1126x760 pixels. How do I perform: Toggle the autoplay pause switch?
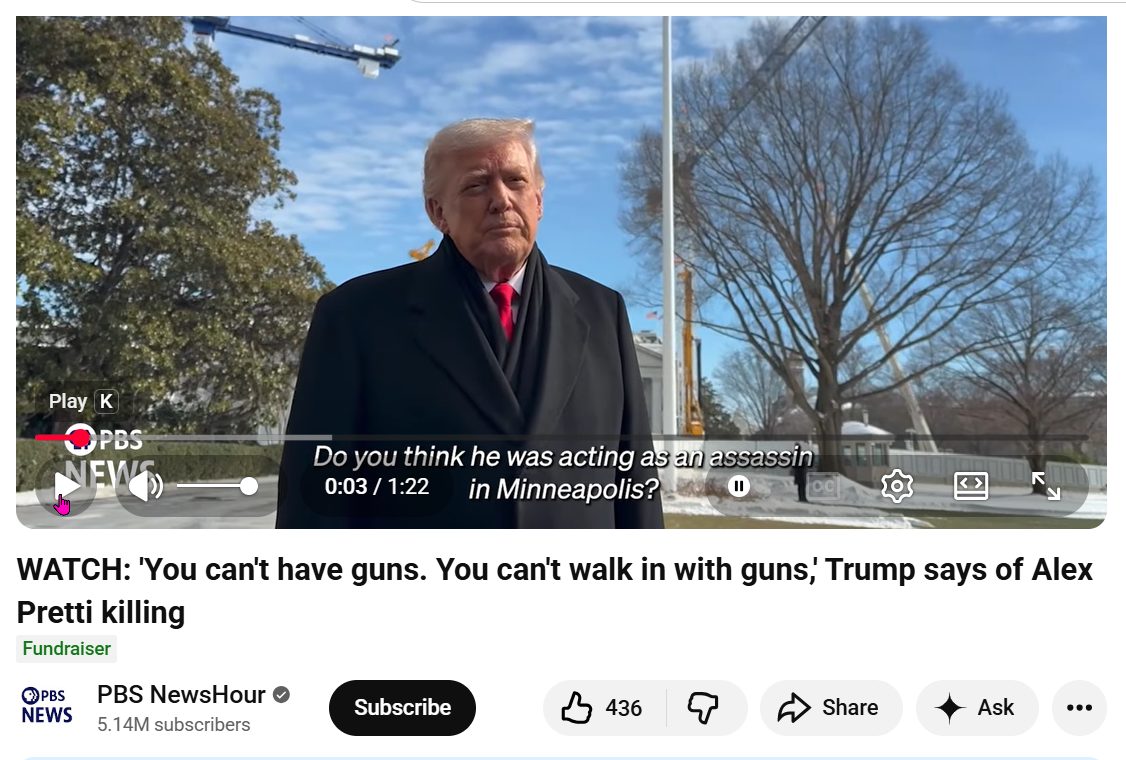tap(738, 486)
